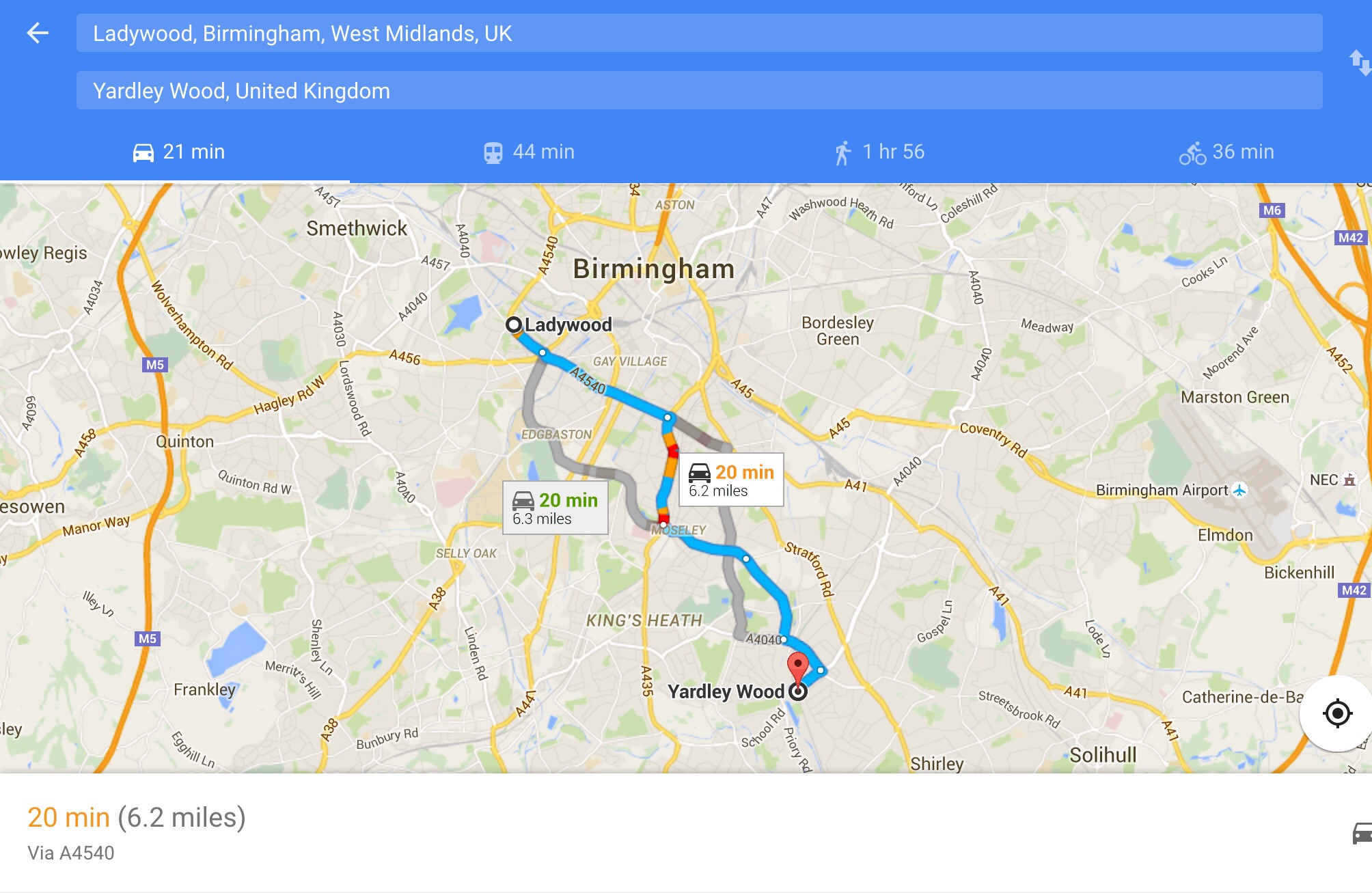Tap the my-location crosshair button
This screenshot has height=893, width=1372.
pos(1337,713)
